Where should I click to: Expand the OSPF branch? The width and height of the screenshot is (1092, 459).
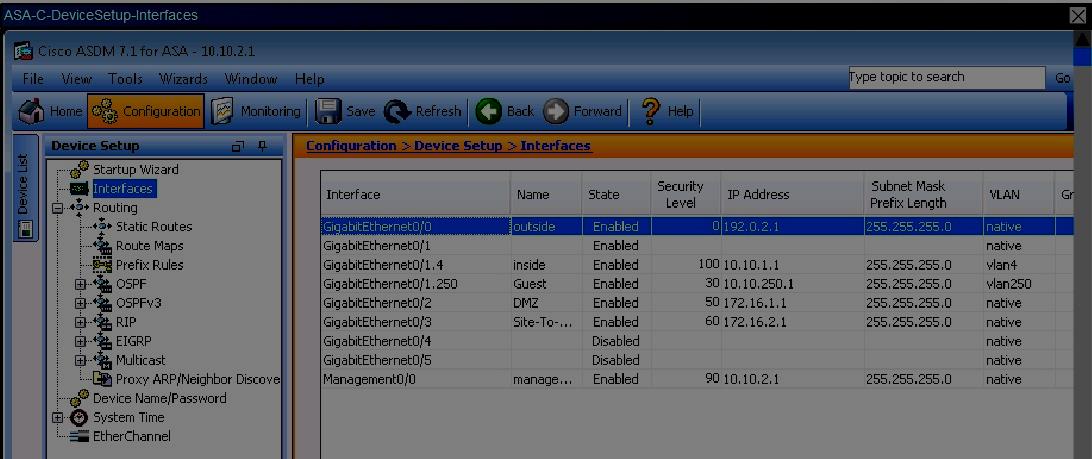pos(80,284)
